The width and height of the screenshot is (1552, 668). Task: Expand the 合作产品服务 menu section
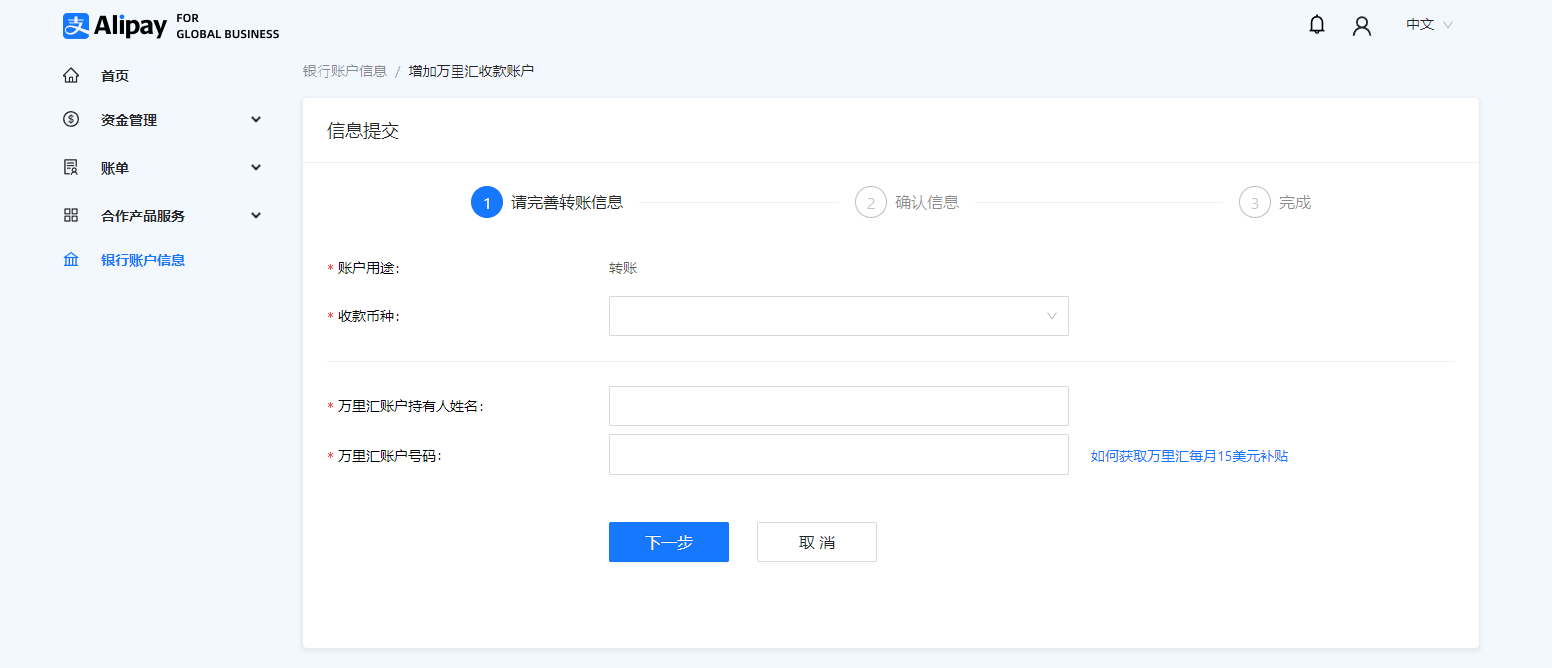pyautogui.click(x=256, y=214)
